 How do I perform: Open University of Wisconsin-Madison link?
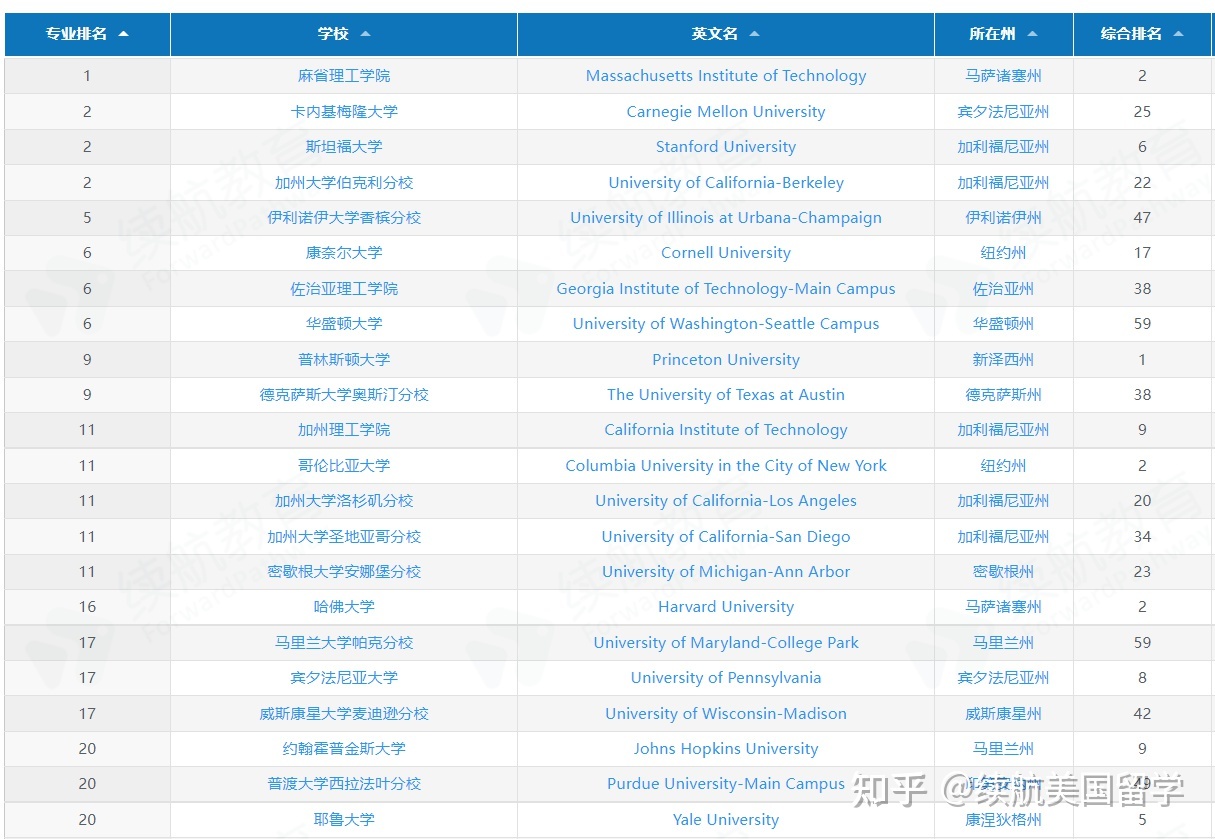726,714
